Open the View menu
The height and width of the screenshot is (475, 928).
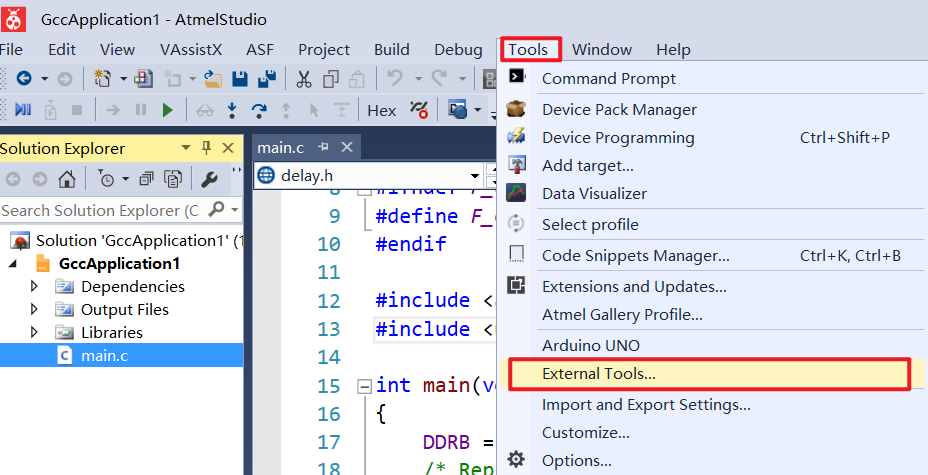pyautogui.click(x=117, y=50)
